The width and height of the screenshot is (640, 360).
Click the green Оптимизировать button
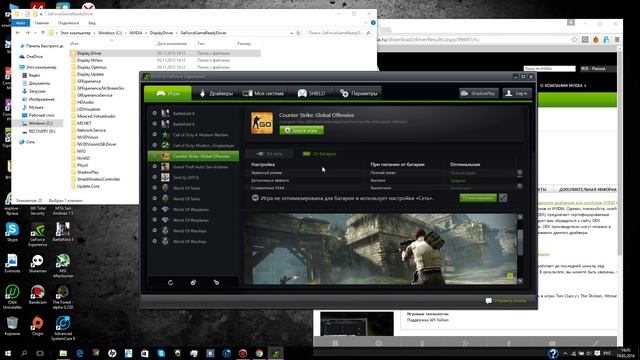point(478,198)
